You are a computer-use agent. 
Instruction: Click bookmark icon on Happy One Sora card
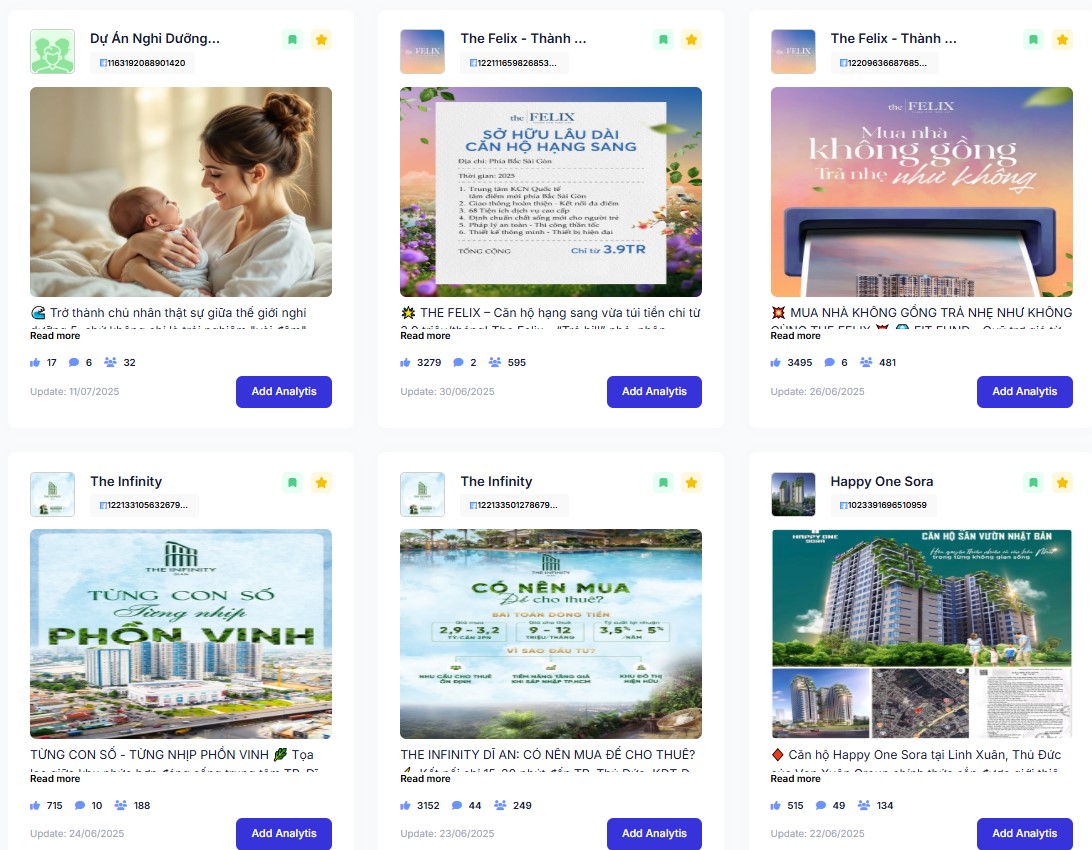1034,482
